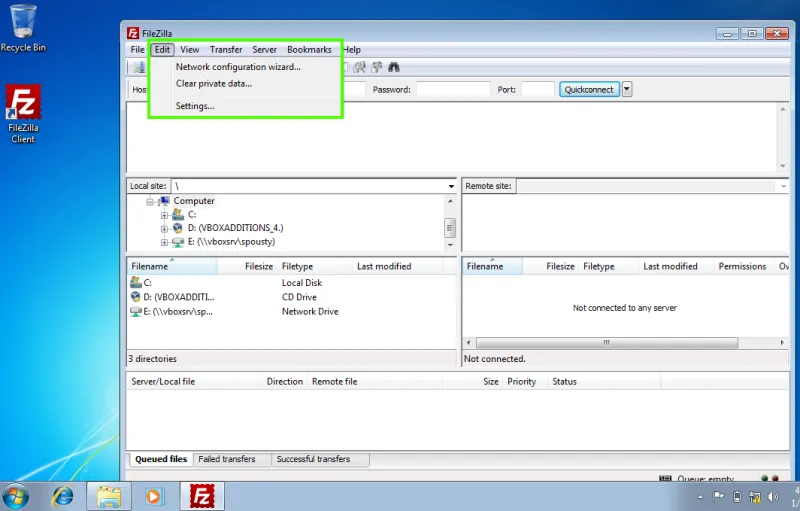Open Windows Explorer from taskbar
Viewport: 800px width, 511px height.
click(x=109, y=496)
